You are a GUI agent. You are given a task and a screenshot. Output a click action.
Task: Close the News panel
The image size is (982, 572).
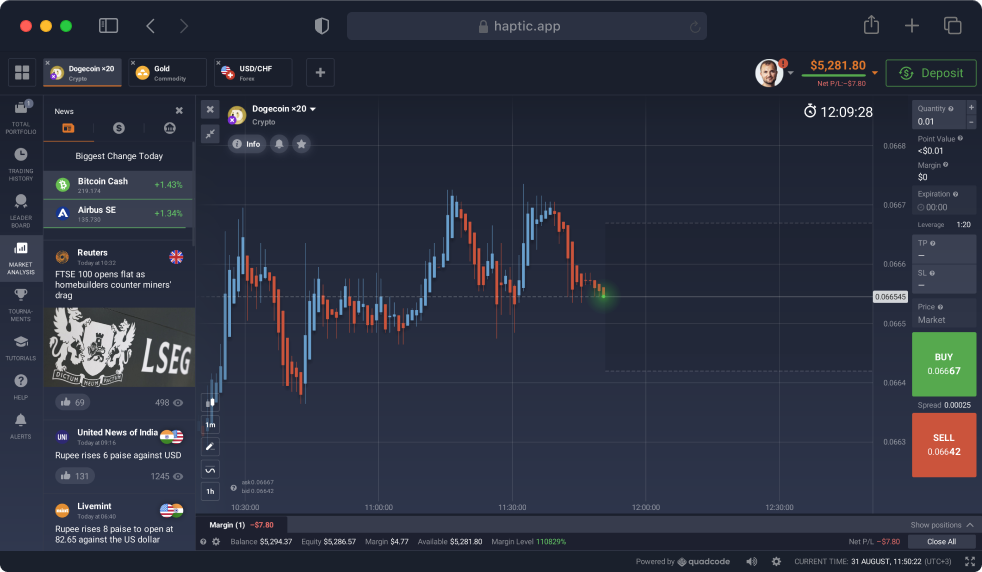click(179, 111)
